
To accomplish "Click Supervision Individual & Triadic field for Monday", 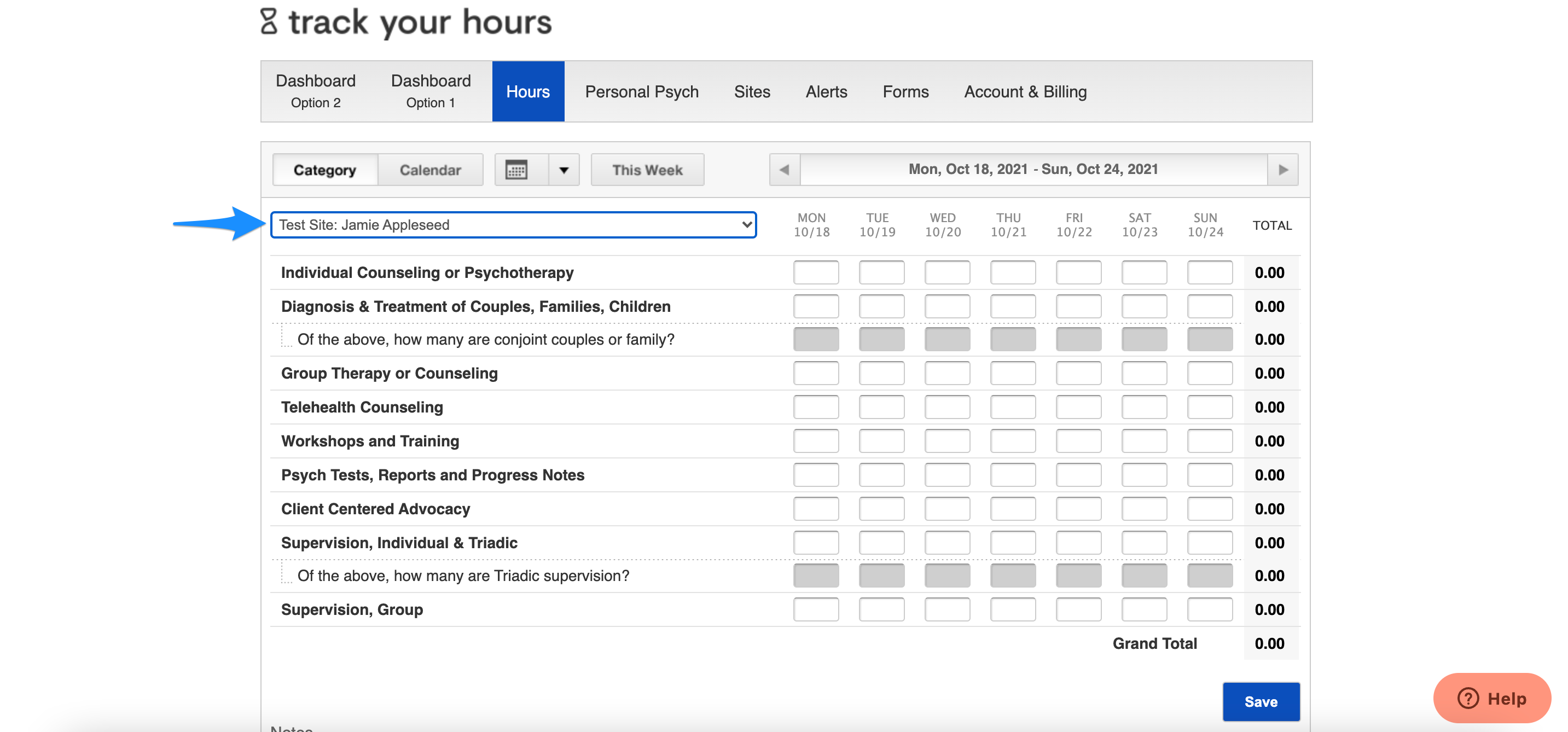I will (816, 543).
